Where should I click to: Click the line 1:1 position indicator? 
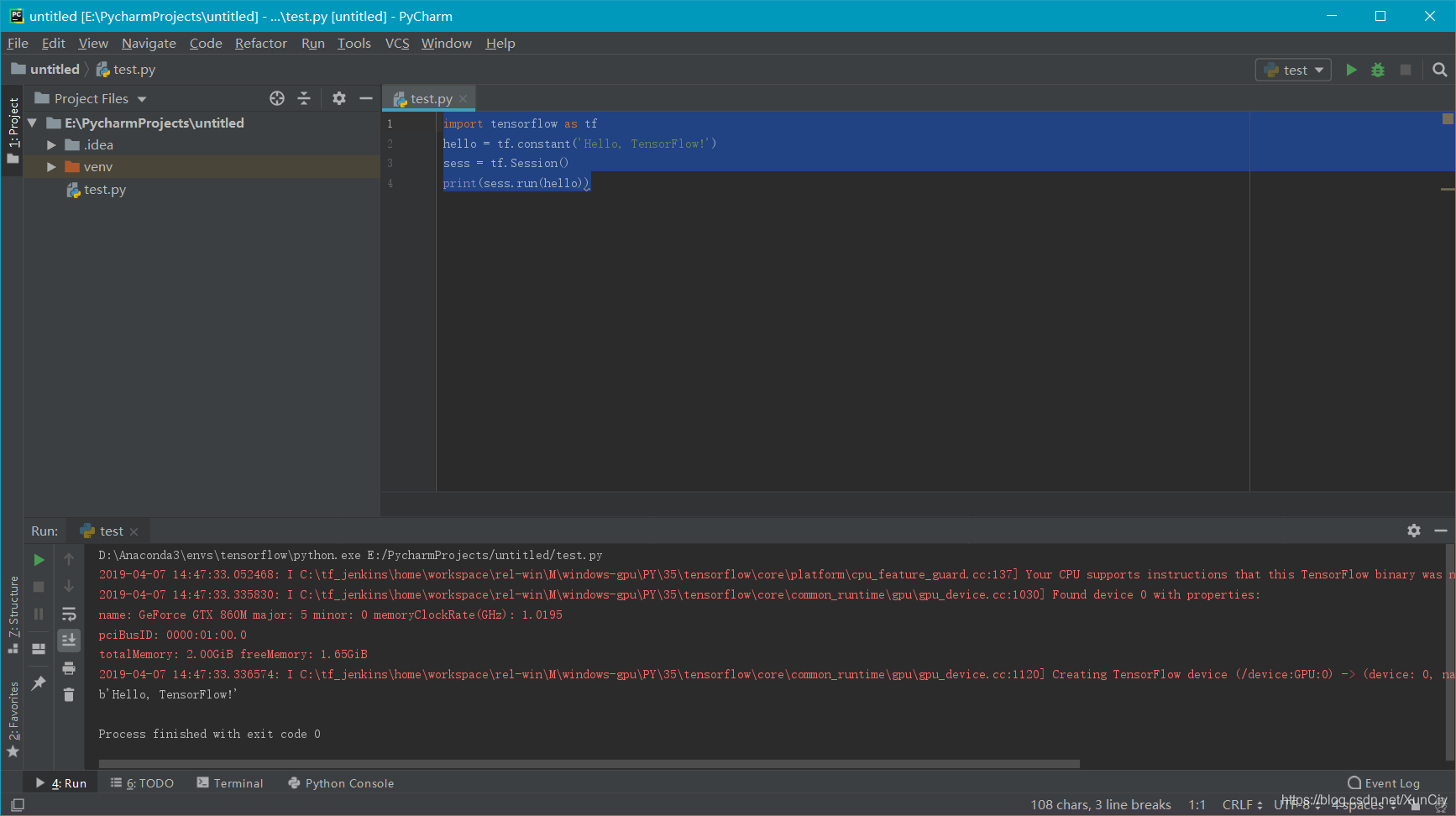pos(1197,804)
